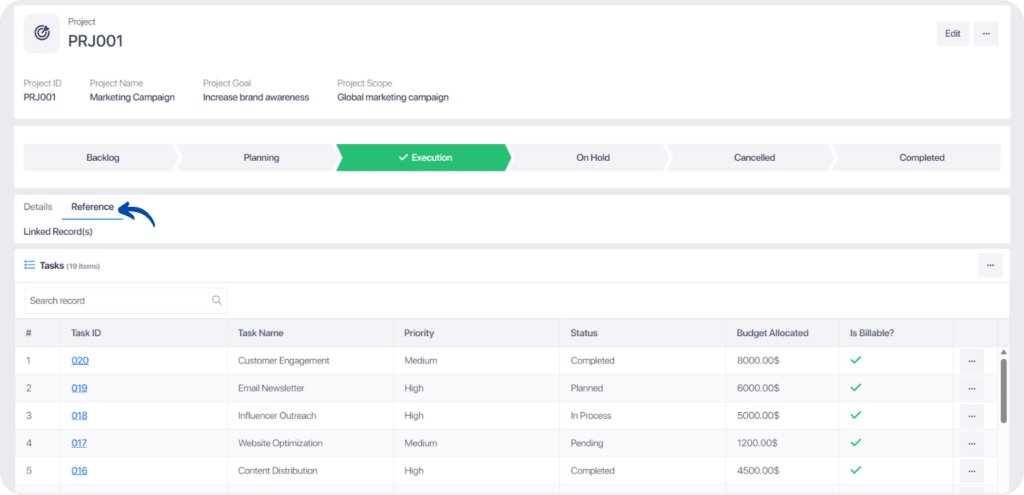1024x495 pixels.
Task: Open task link 016
Action: [80, 470]
